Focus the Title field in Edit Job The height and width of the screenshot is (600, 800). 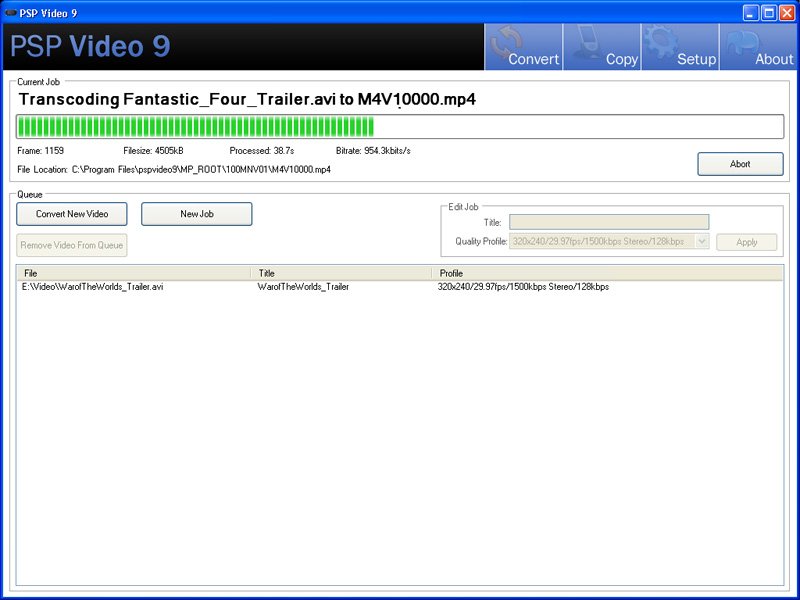point(608,222)
